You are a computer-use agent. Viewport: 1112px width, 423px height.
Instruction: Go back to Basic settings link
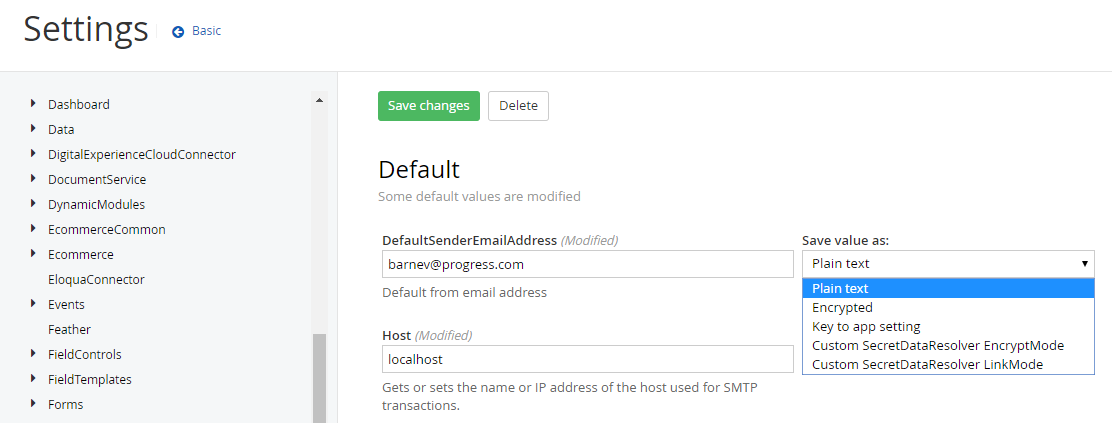[206, 31]
